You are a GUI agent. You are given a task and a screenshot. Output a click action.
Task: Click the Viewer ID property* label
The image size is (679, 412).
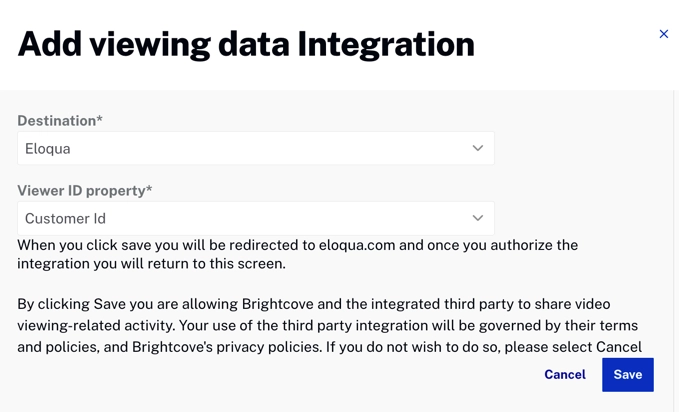click(85, 190)
